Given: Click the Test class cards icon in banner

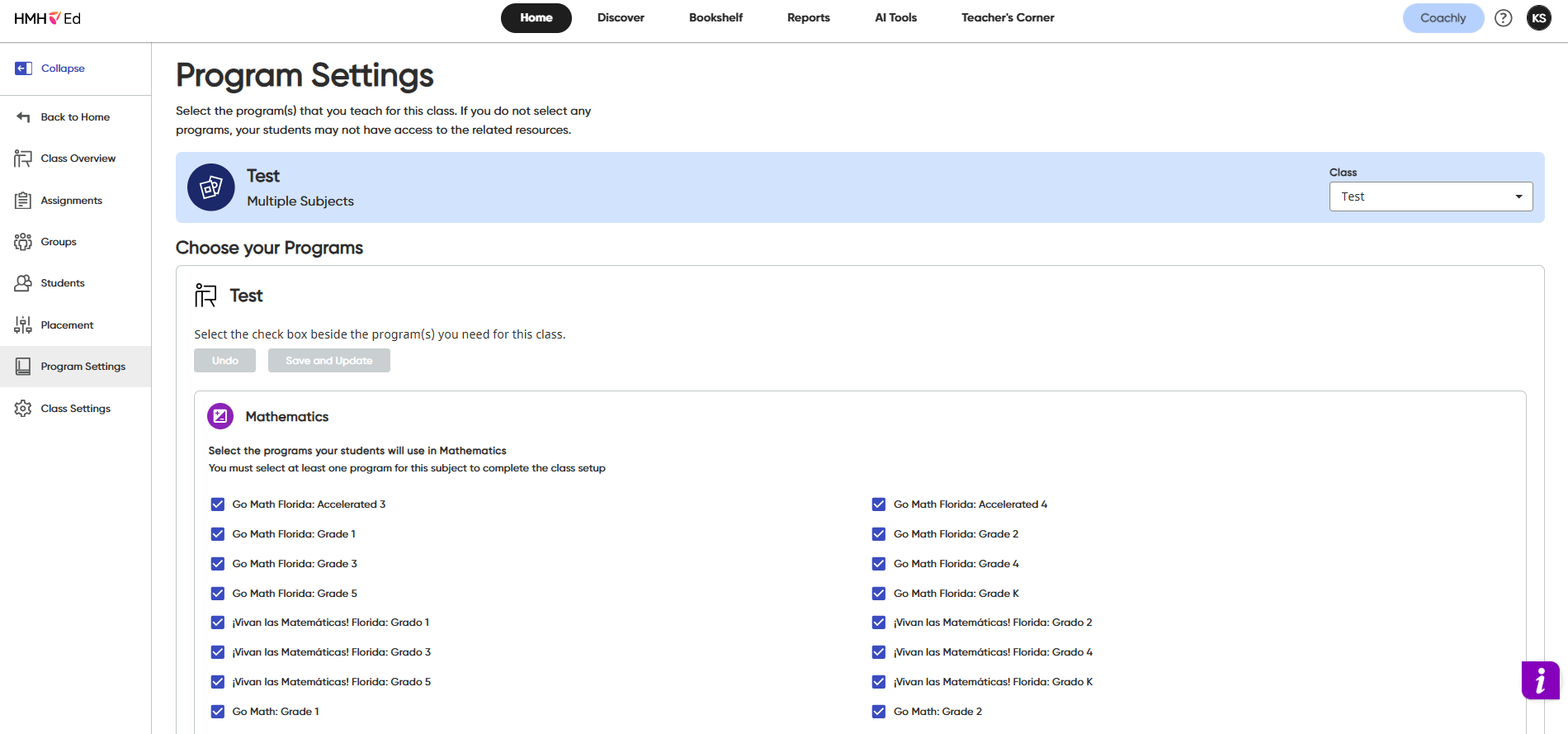Looking at the screenshot, I should pos(211,187).
